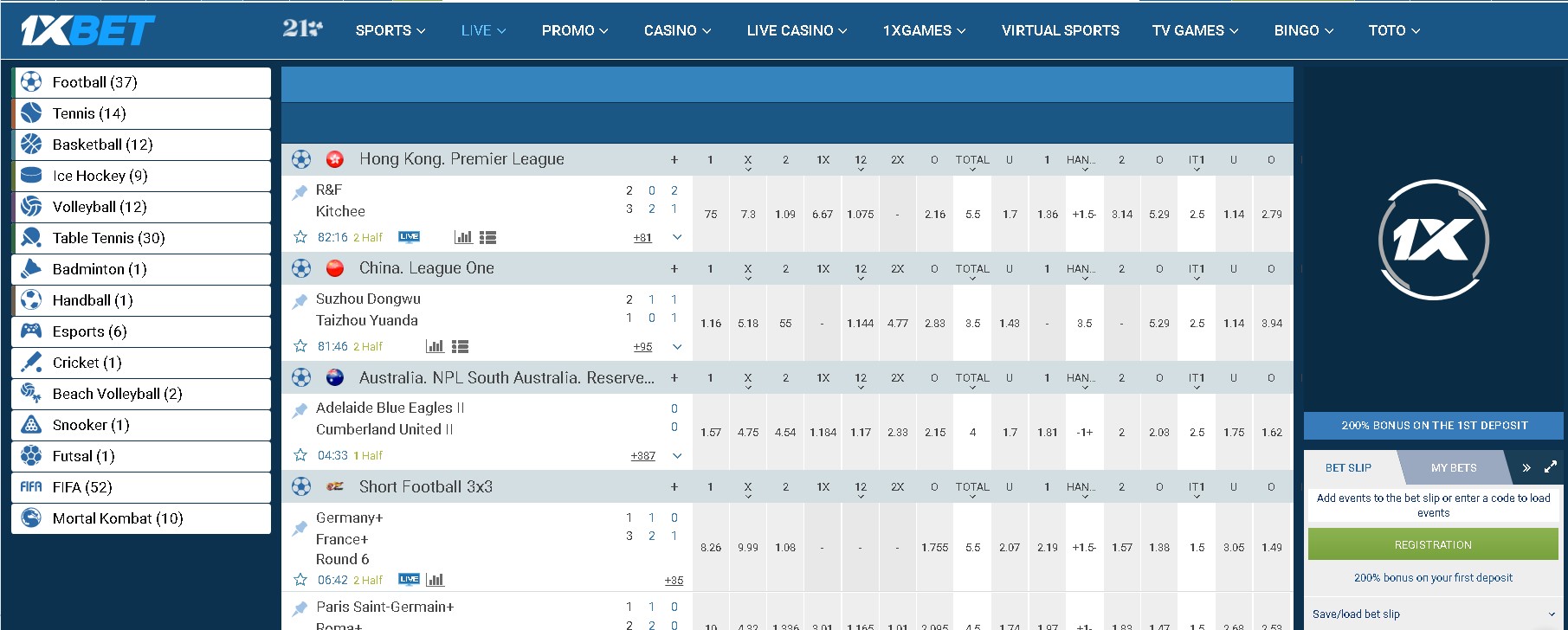Image resolution: width=1568 pixels, height=630 pixels.
Task: Select odds 1.57 for Adelaide Blue Eagles II win
Action: [711, 432]
